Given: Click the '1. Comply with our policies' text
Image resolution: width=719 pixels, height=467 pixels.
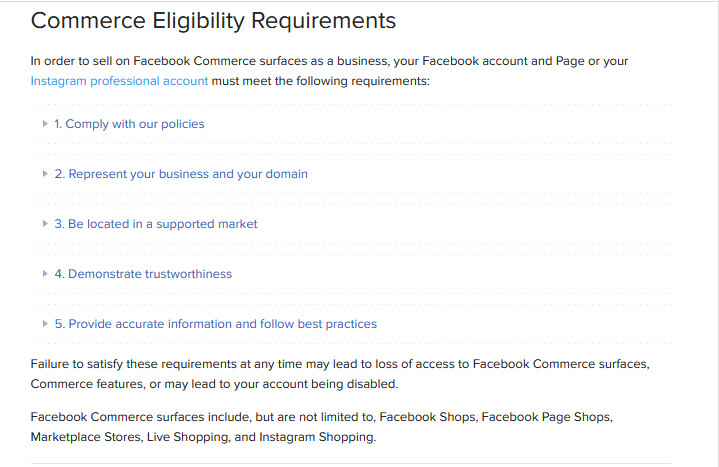Looking at the screenshot, I should 129,124.
